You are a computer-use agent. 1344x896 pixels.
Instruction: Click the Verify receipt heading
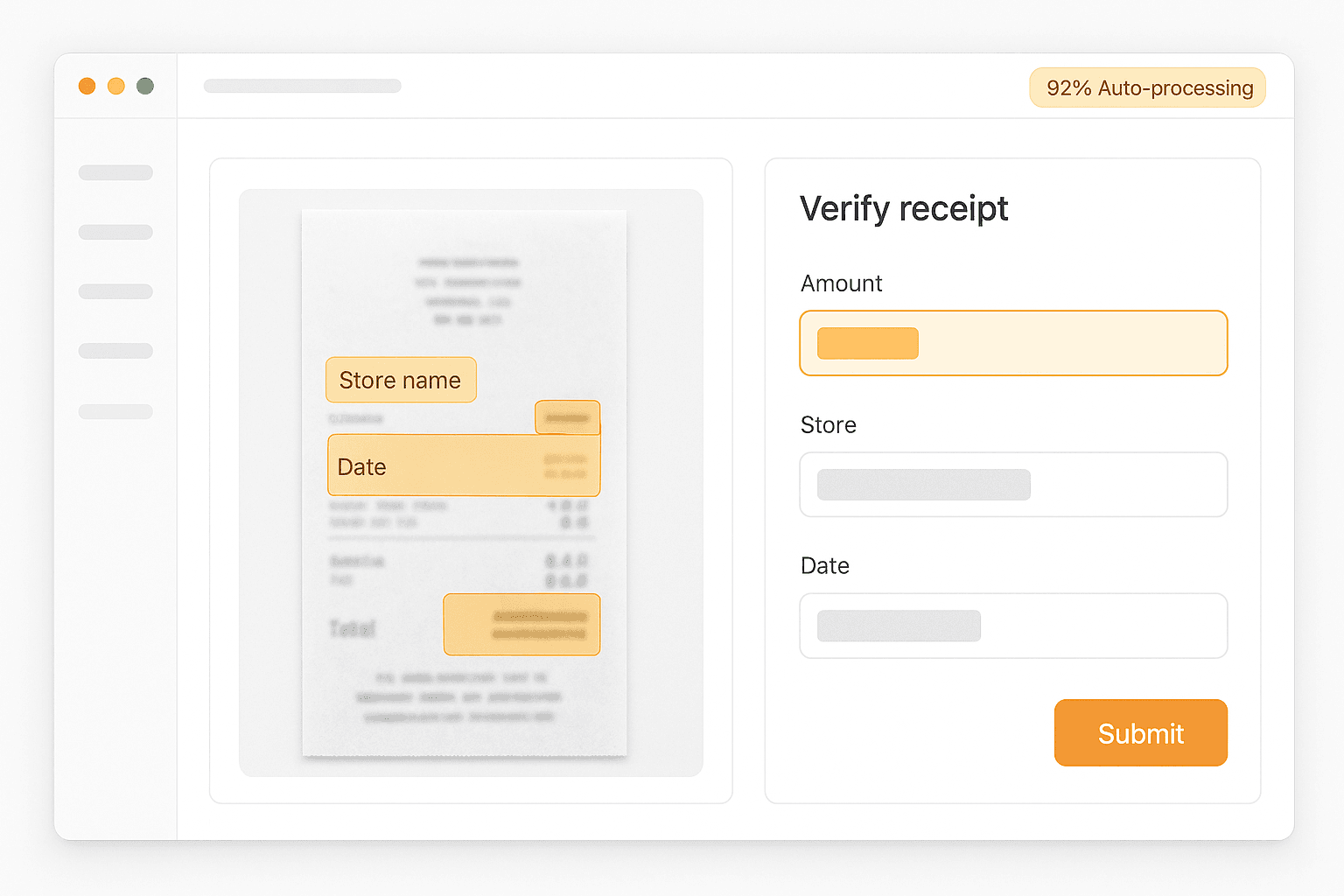pos(904,208)
